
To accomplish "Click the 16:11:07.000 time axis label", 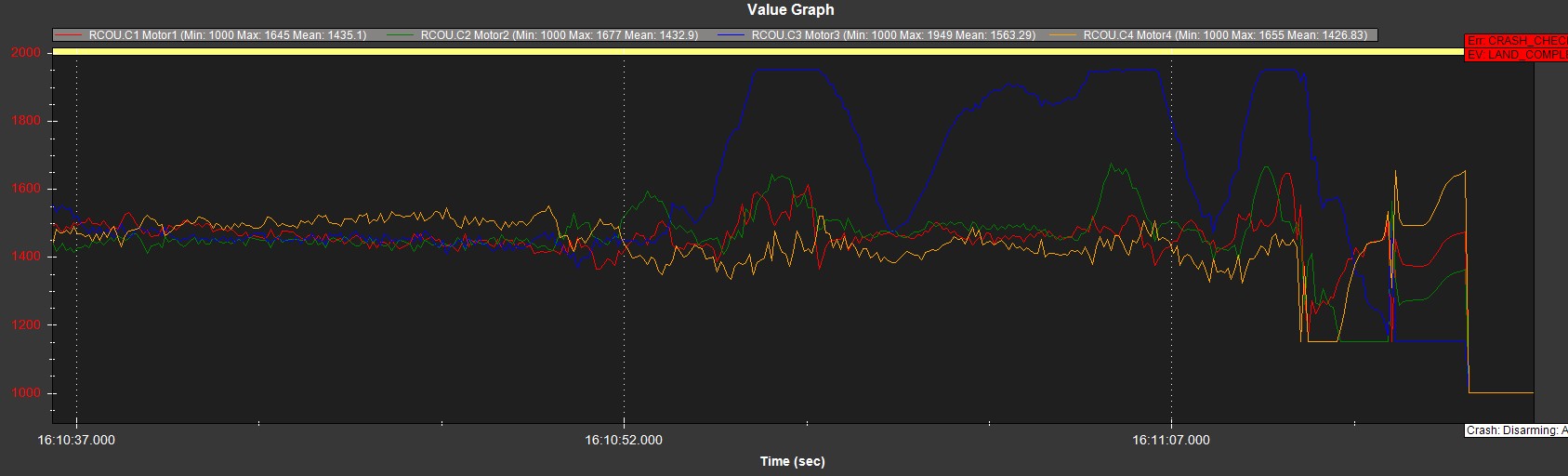I will [1171, 440].
